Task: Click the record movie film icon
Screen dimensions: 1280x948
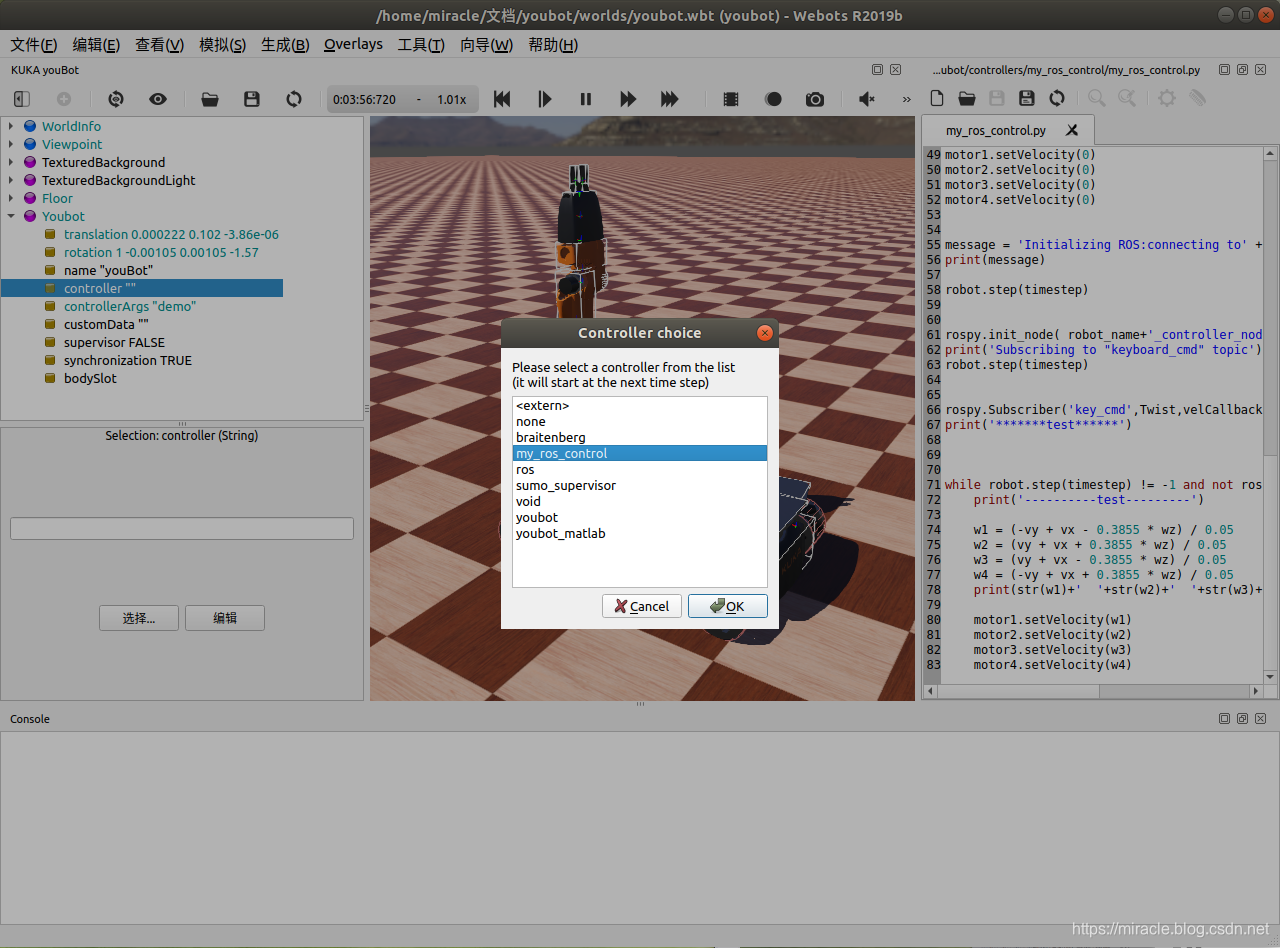Action: click(x=731, y=99)
